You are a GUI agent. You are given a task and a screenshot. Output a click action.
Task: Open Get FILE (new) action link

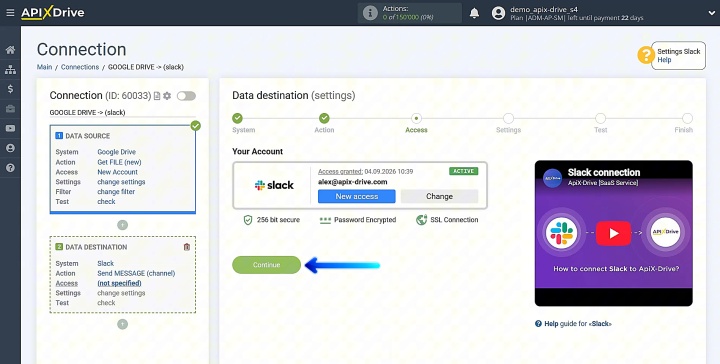point(119,162)
